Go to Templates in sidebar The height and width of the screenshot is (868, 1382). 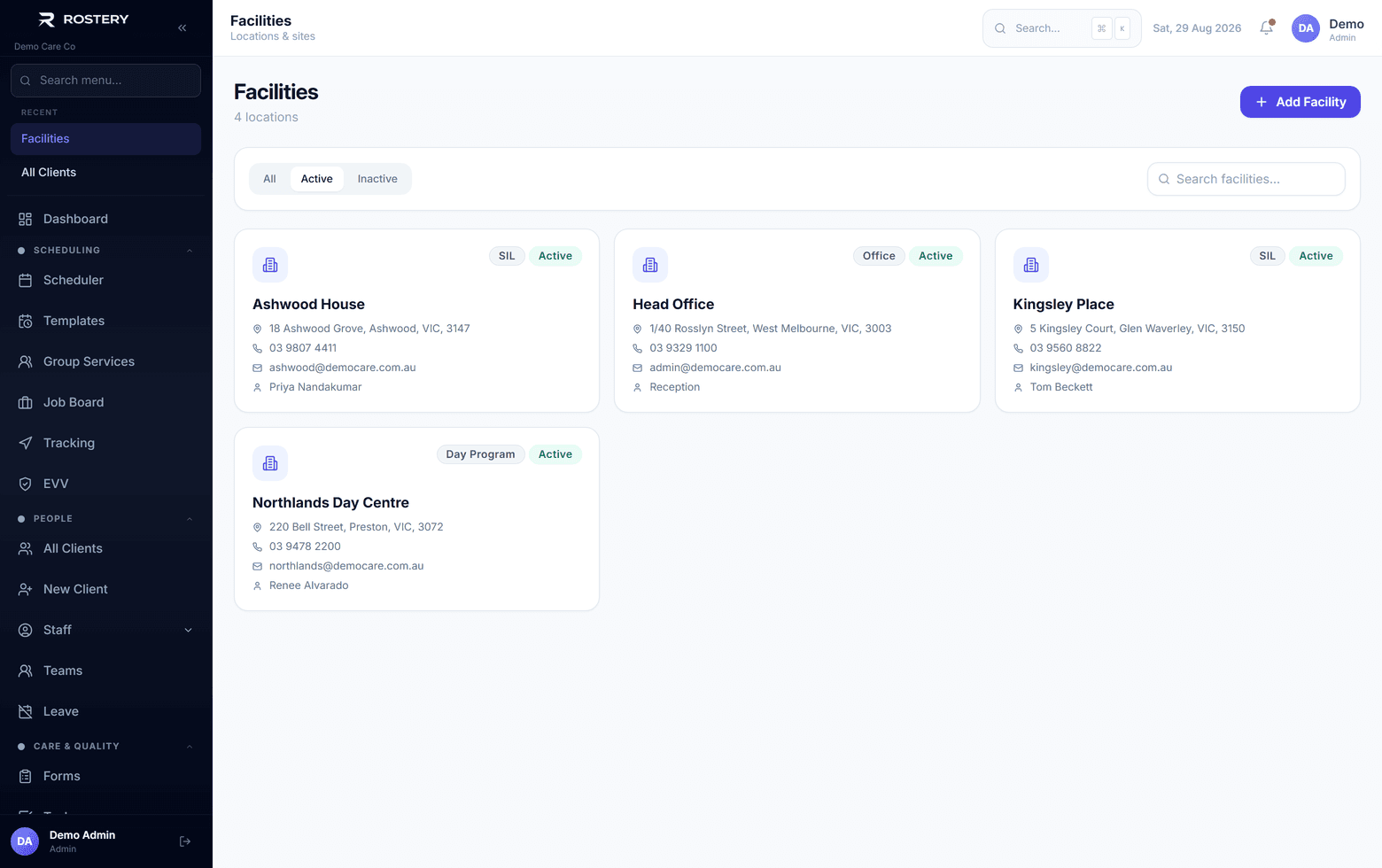pyautogui.click(x=105, y=321)
